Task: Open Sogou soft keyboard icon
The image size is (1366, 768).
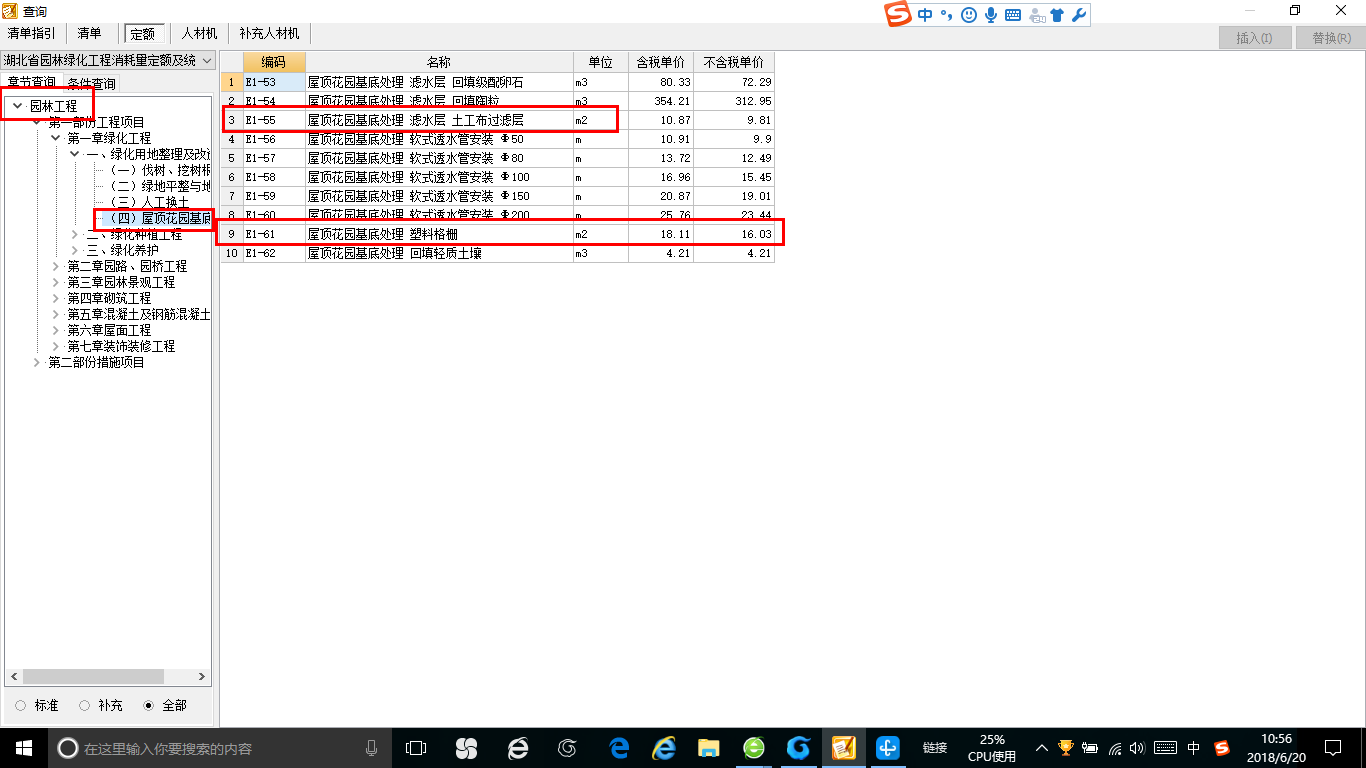Action: tap(1013, 15)
